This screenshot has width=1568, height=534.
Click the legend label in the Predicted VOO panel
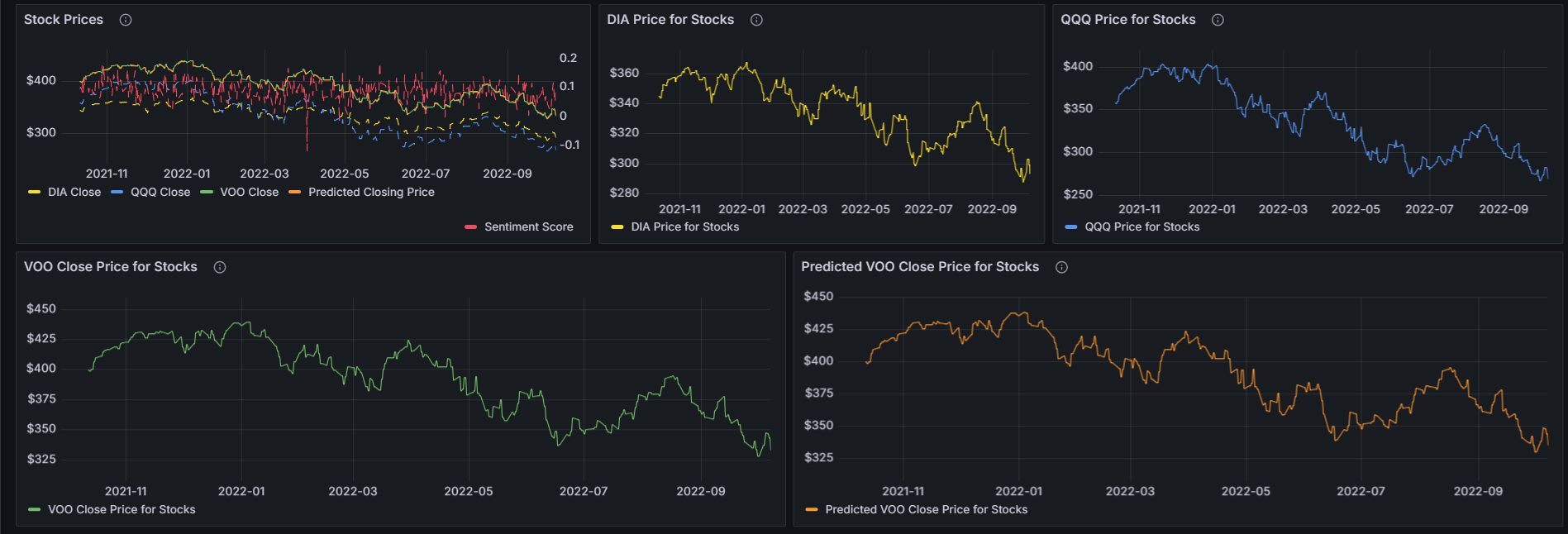(x=926, y=509)
